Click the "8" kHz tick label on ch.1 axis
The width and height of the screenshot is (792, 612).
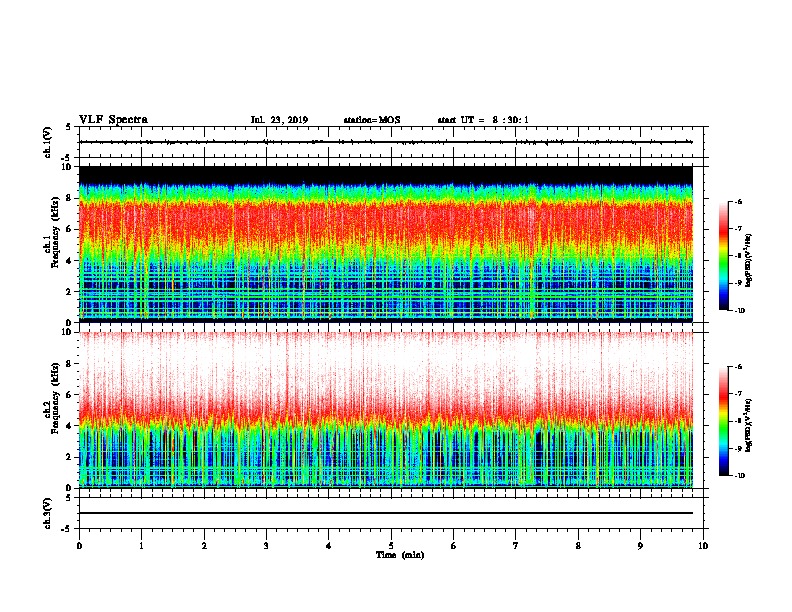click(x=69, y=198)
